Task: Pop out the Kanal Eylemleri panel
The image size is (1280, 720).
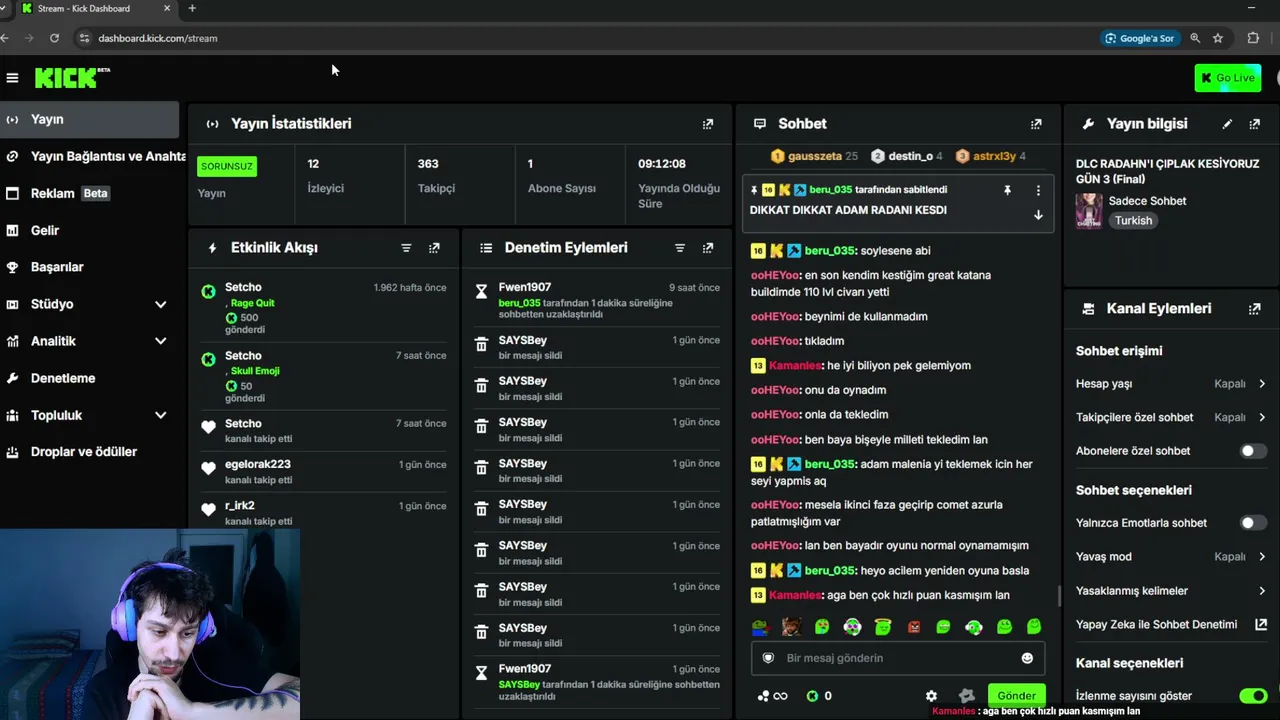Action: (1255, 309)
